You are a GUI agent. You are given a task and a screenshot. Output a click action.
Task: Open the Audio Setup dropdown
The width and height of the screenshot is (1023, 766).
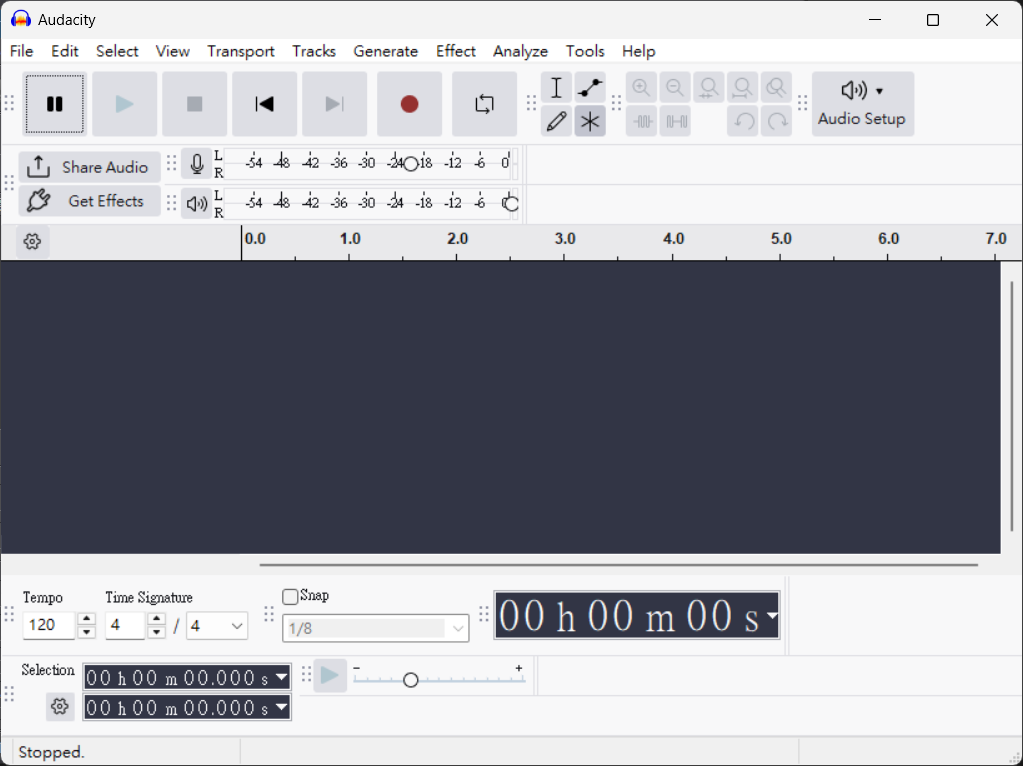[862, 104]
